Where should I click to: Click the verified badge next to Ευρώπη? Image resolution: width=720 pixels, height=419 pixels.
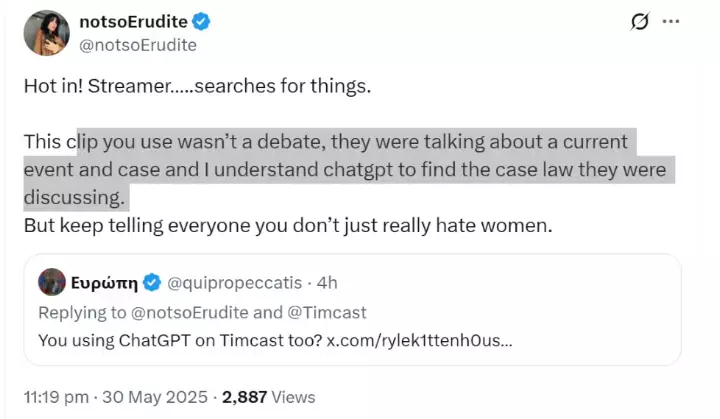point(152,281)
